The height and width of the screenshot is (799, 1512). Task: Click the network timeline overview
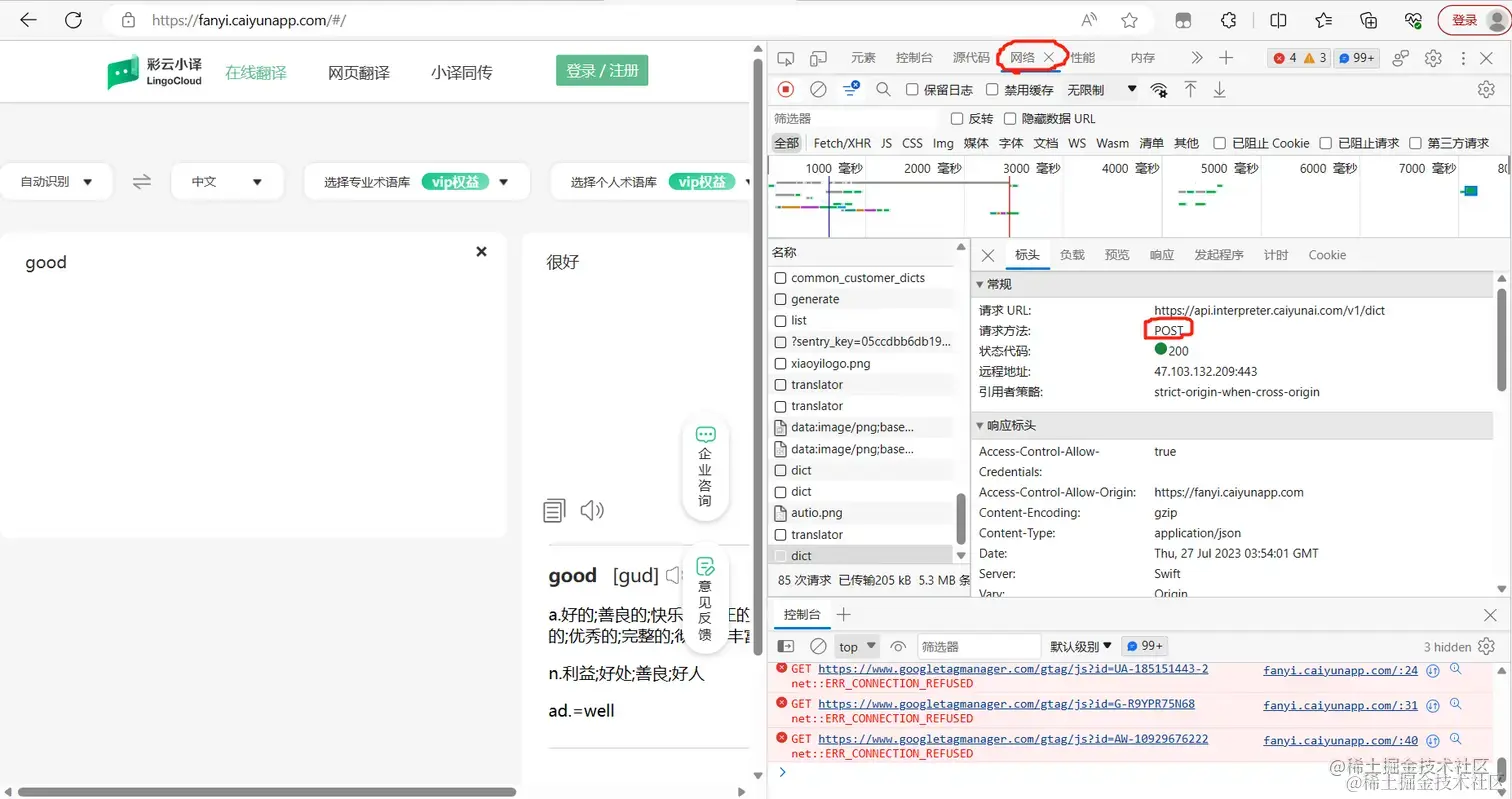(x=1140, y=195)
